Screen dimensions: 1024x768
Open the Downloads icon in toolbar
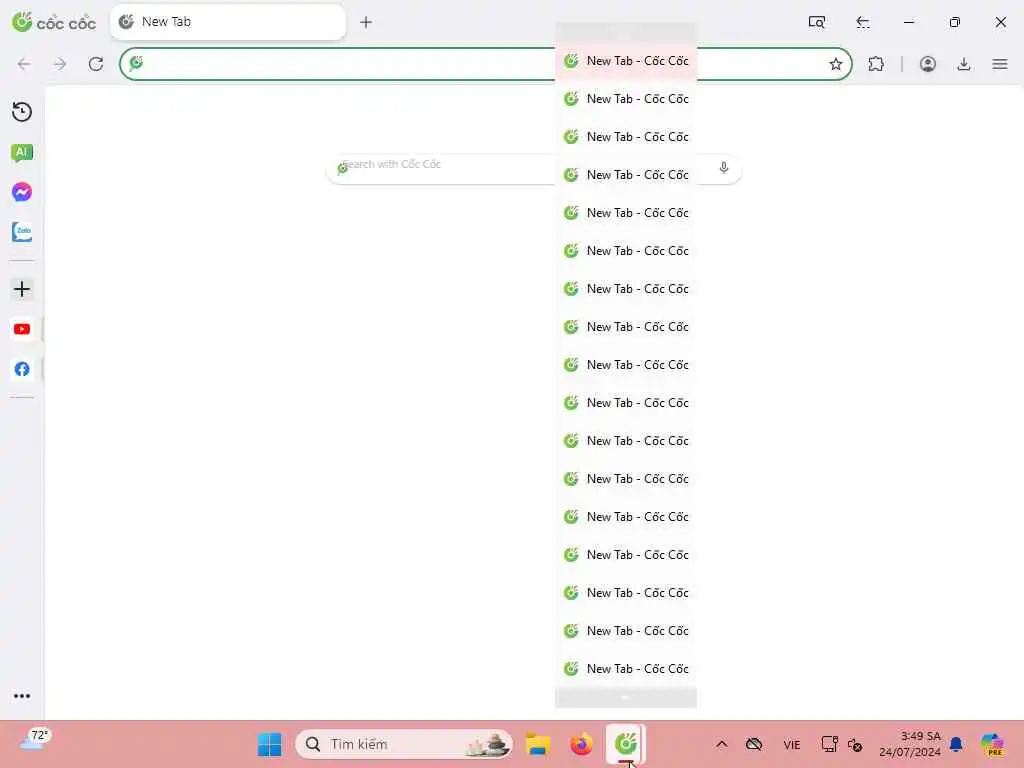pos(963,64)
